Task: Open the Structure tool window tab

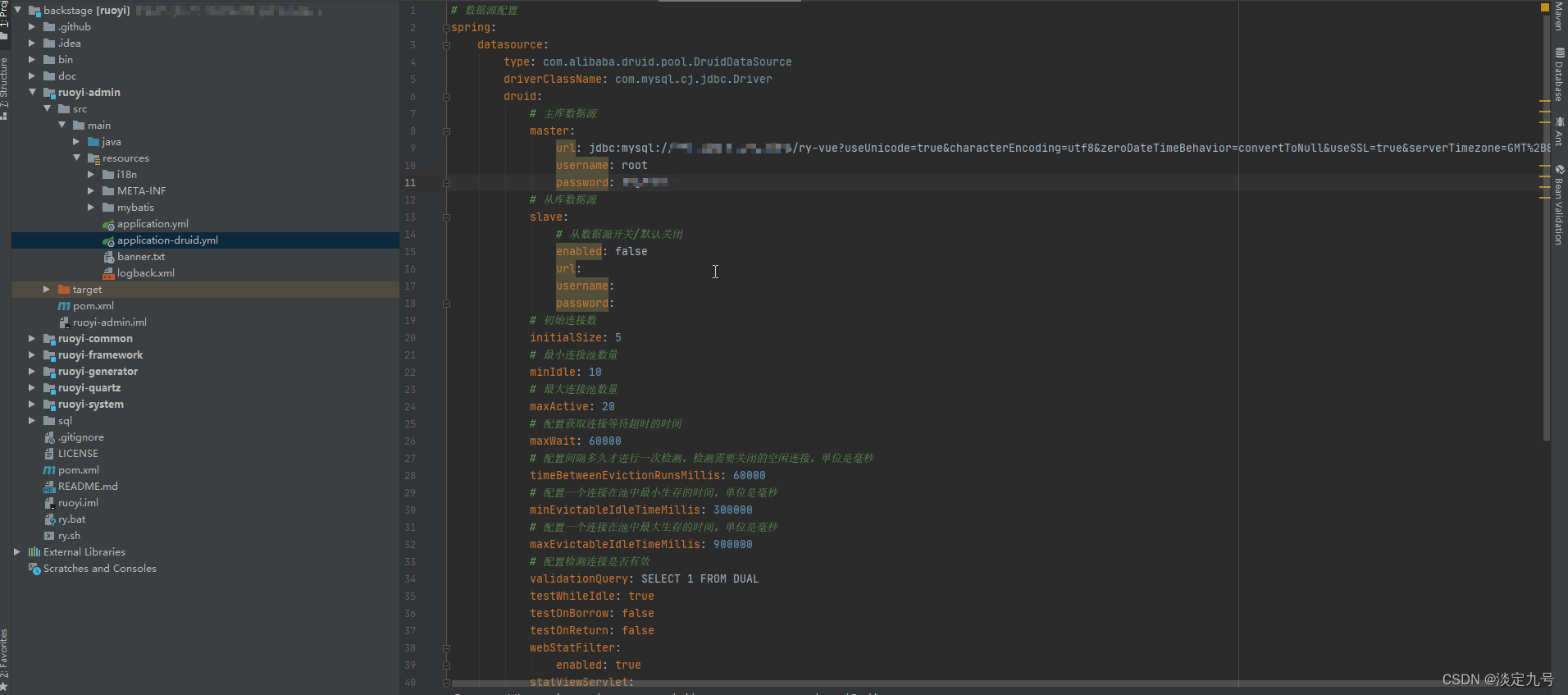Action: [5, 89]
